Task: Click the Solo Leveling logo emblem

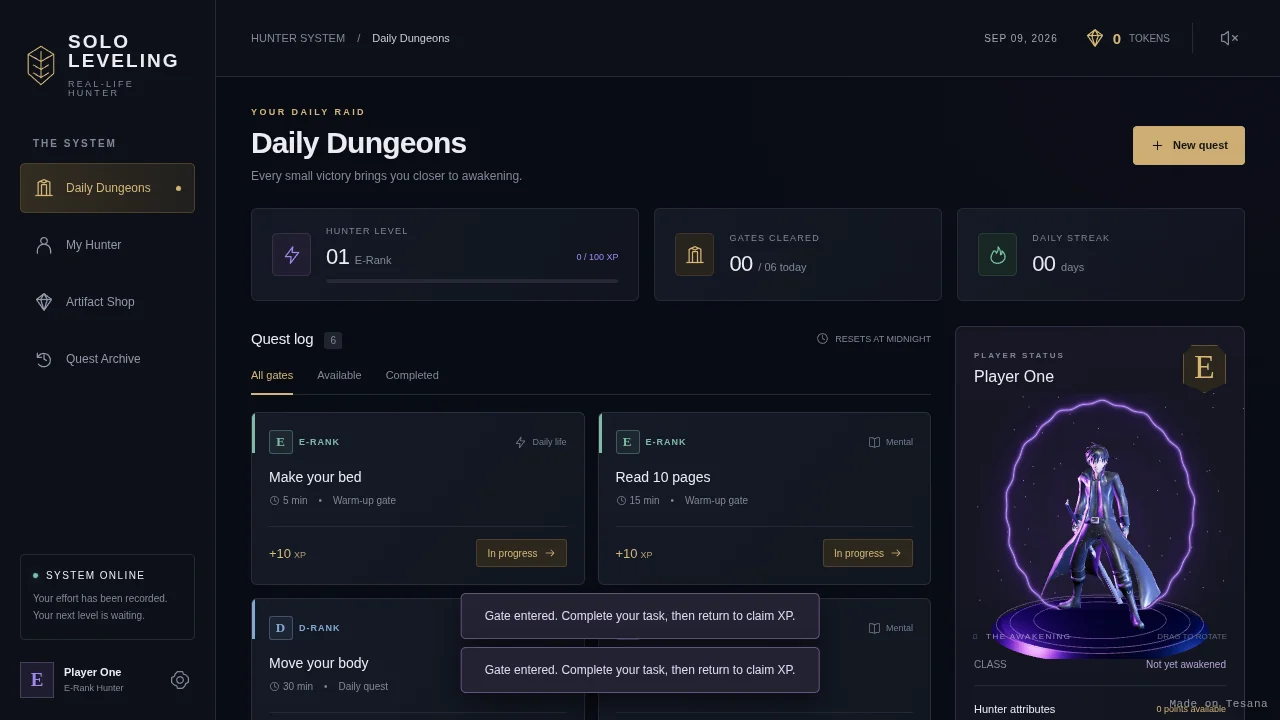Action: 40,65
